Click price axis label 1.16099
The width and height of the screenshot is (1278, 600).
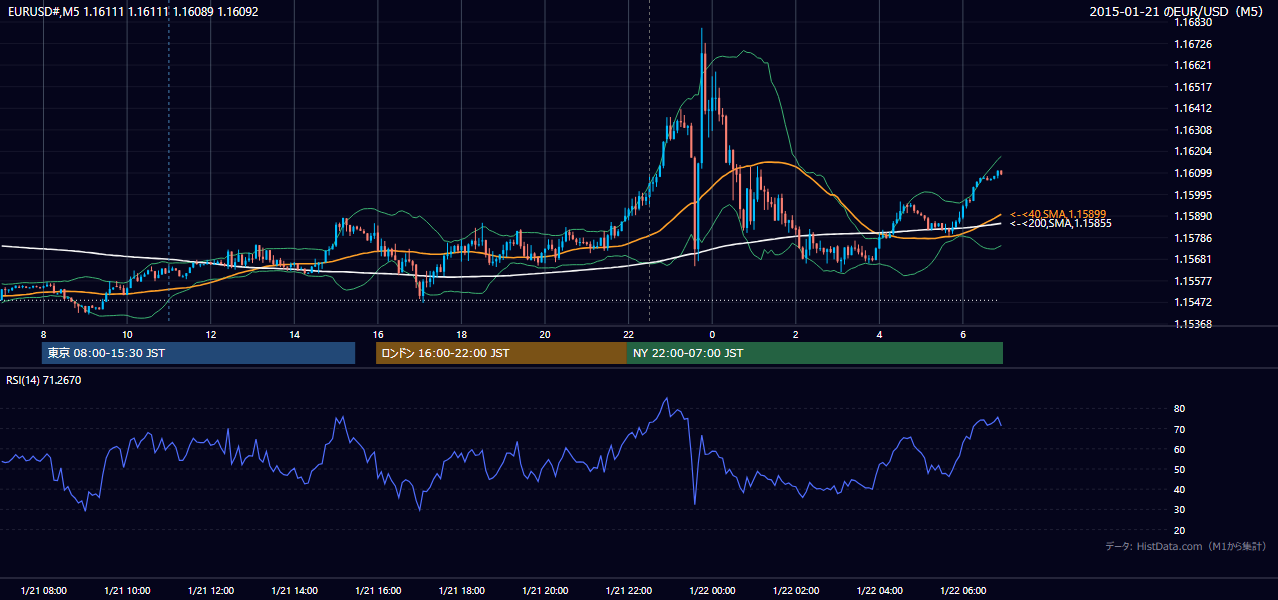click(1193, 173)
